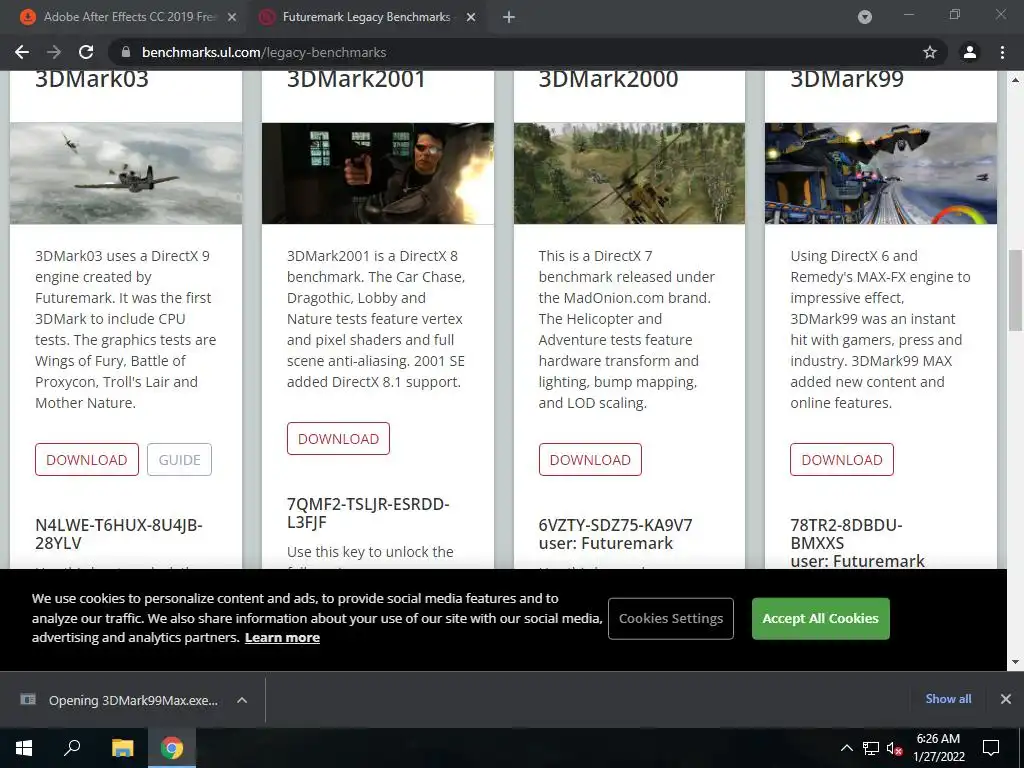This screenshot has height=768, width=1024.
Task: Select the 3DMark2000 key 6VZTY-SDZ75-KA9V7
Action: pyautogui.click(x=615, y=525)
